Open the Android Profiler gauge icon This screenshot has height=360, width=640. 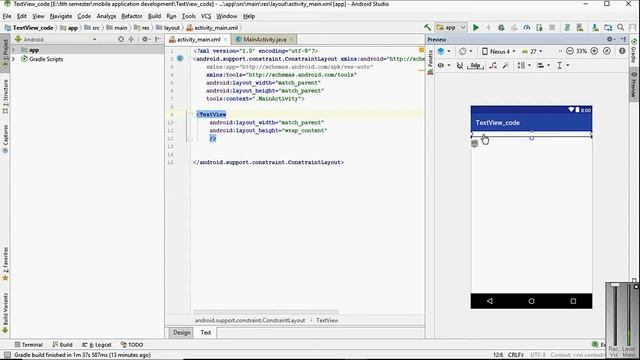(x=527, y=28)
